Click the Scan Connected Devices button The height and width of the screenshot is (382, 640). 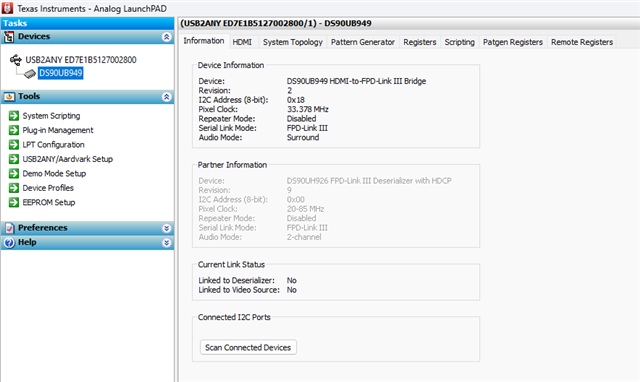[x=248, y=347]
